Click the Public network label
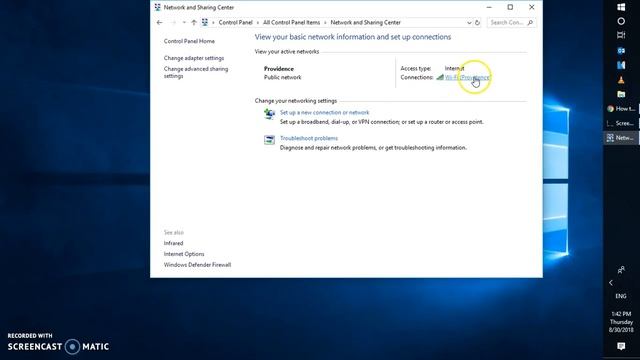This screenshot has width=640, height=360. tap(282, 77)
